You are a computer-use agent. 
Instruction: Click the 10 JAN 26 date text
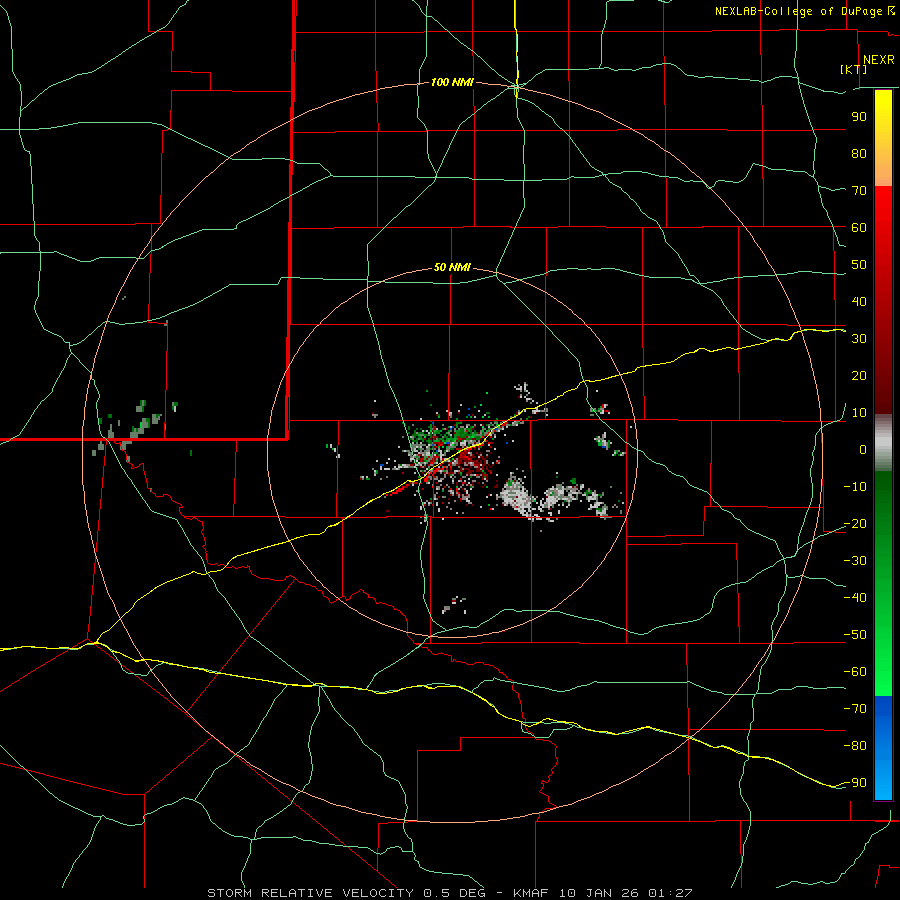click(597, 893)
